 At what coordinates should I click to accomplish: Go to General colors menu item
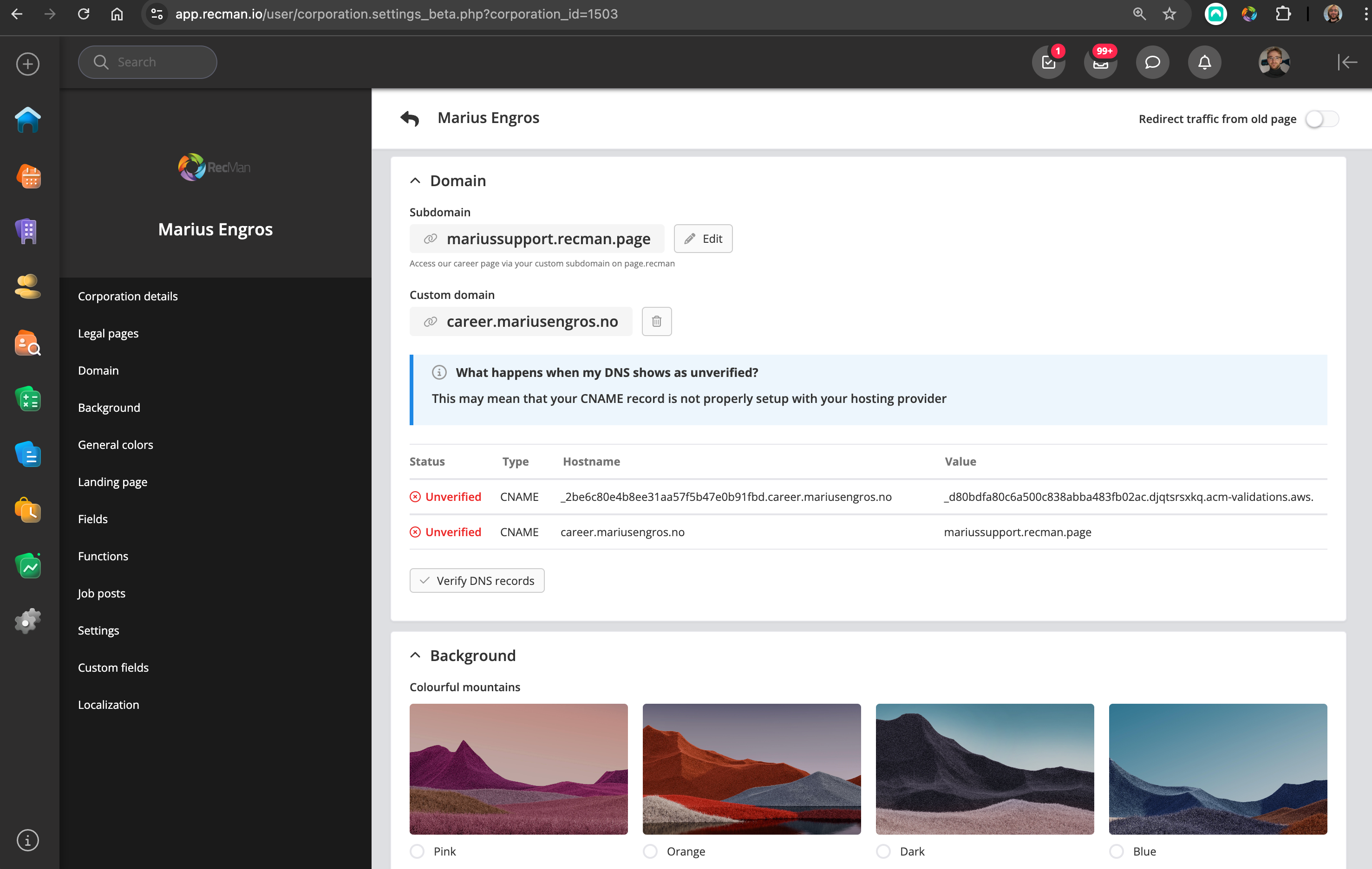tap(116, 444)
